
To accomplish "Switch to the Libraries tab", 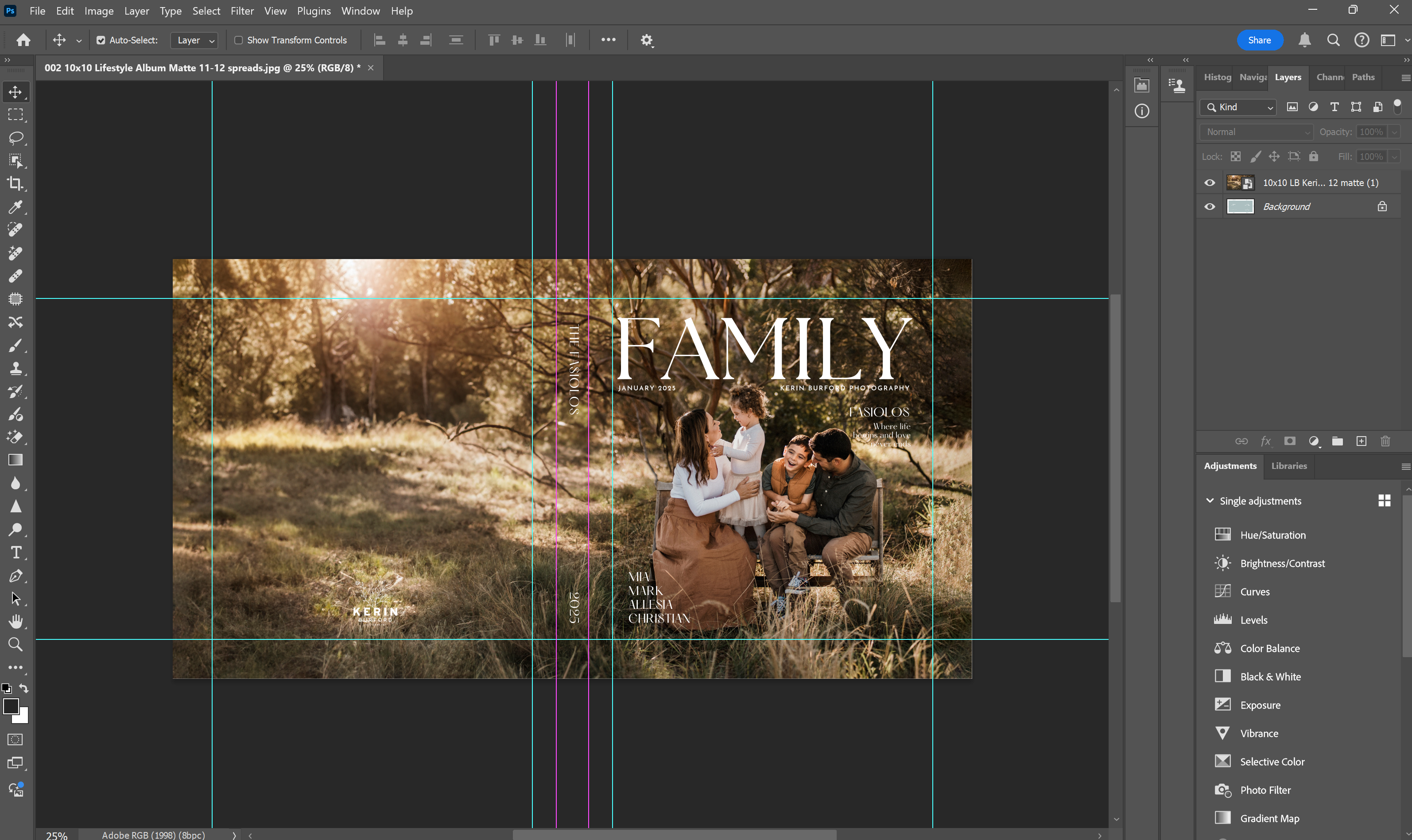I will point(1289,466).
